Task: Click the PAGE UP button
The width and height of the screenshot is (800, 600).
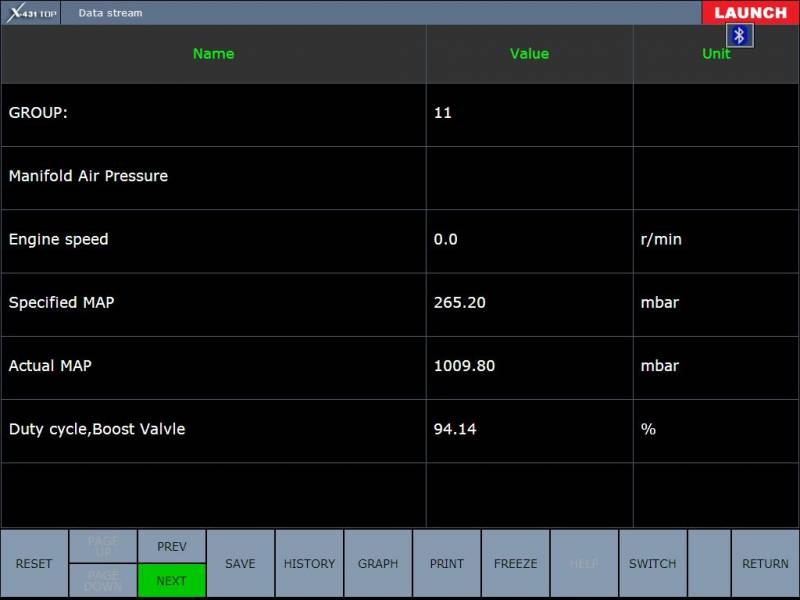Action: [x=103, y=546]
